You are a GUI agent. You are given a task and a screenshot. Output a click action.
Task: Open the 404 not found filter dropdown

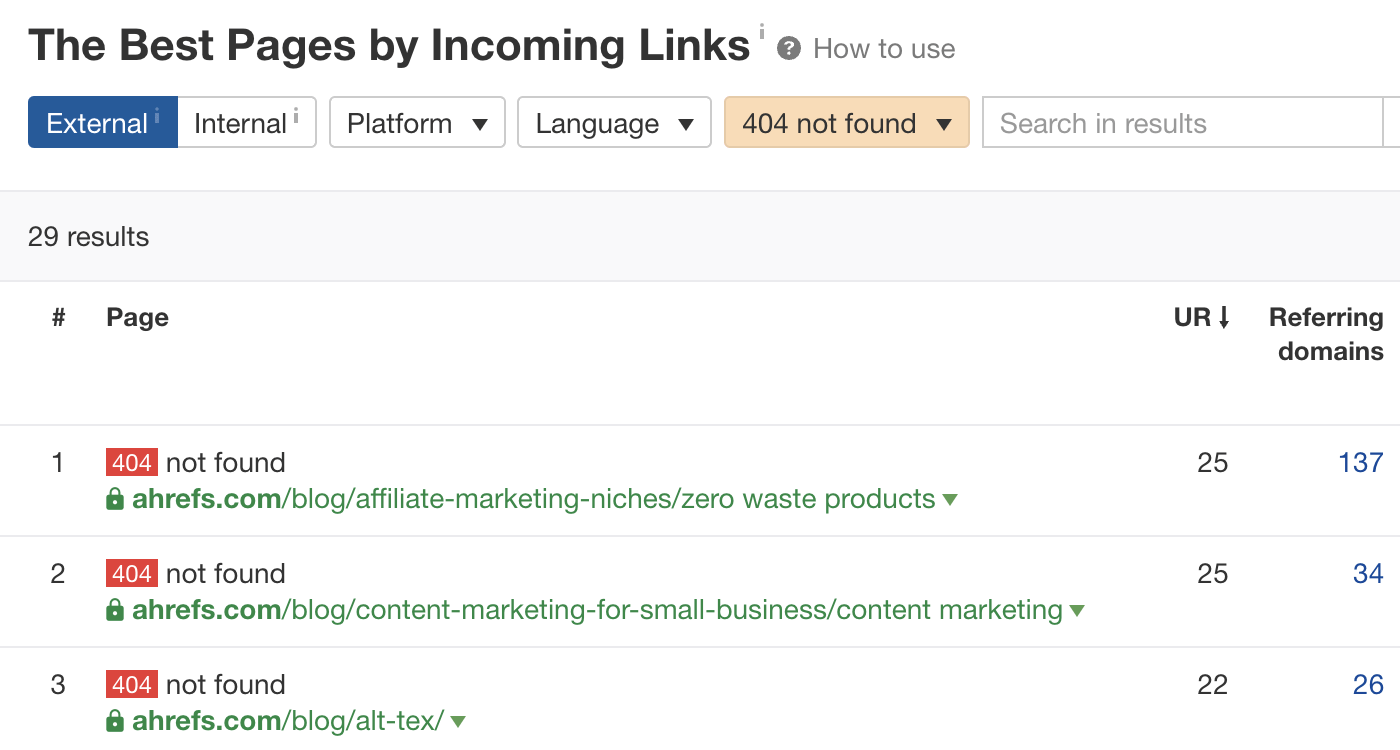tap(846, 122)
